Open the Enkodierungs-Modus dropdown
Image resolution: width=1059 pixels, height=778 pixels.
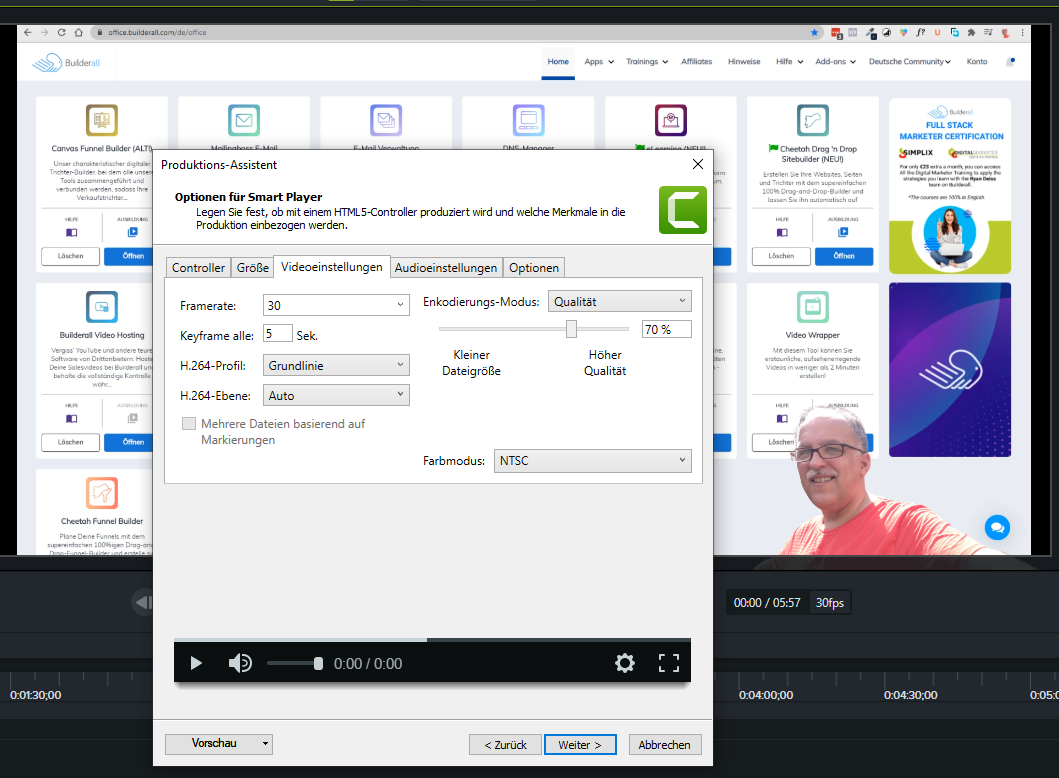(619, 301)
